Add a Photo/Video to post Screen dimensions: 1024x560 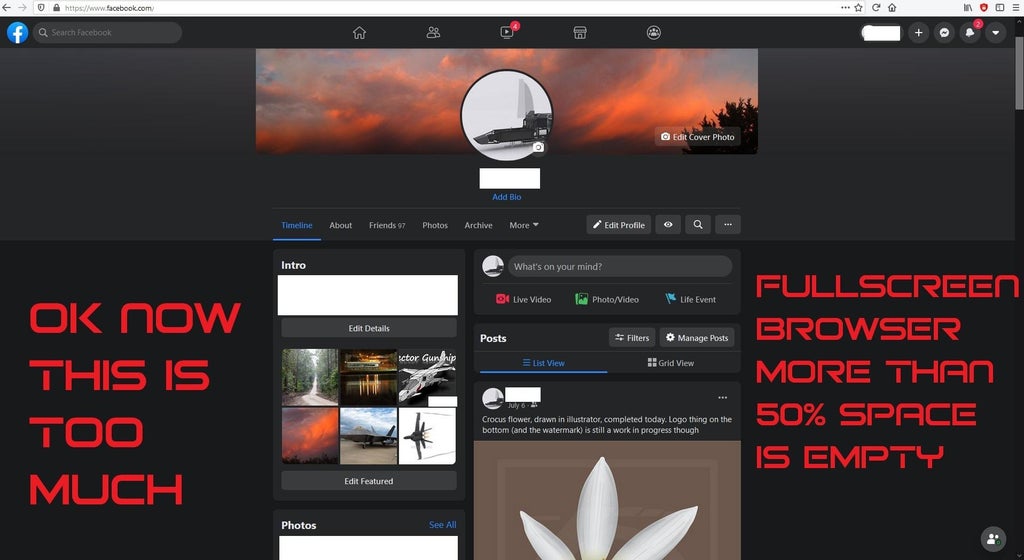607,300
